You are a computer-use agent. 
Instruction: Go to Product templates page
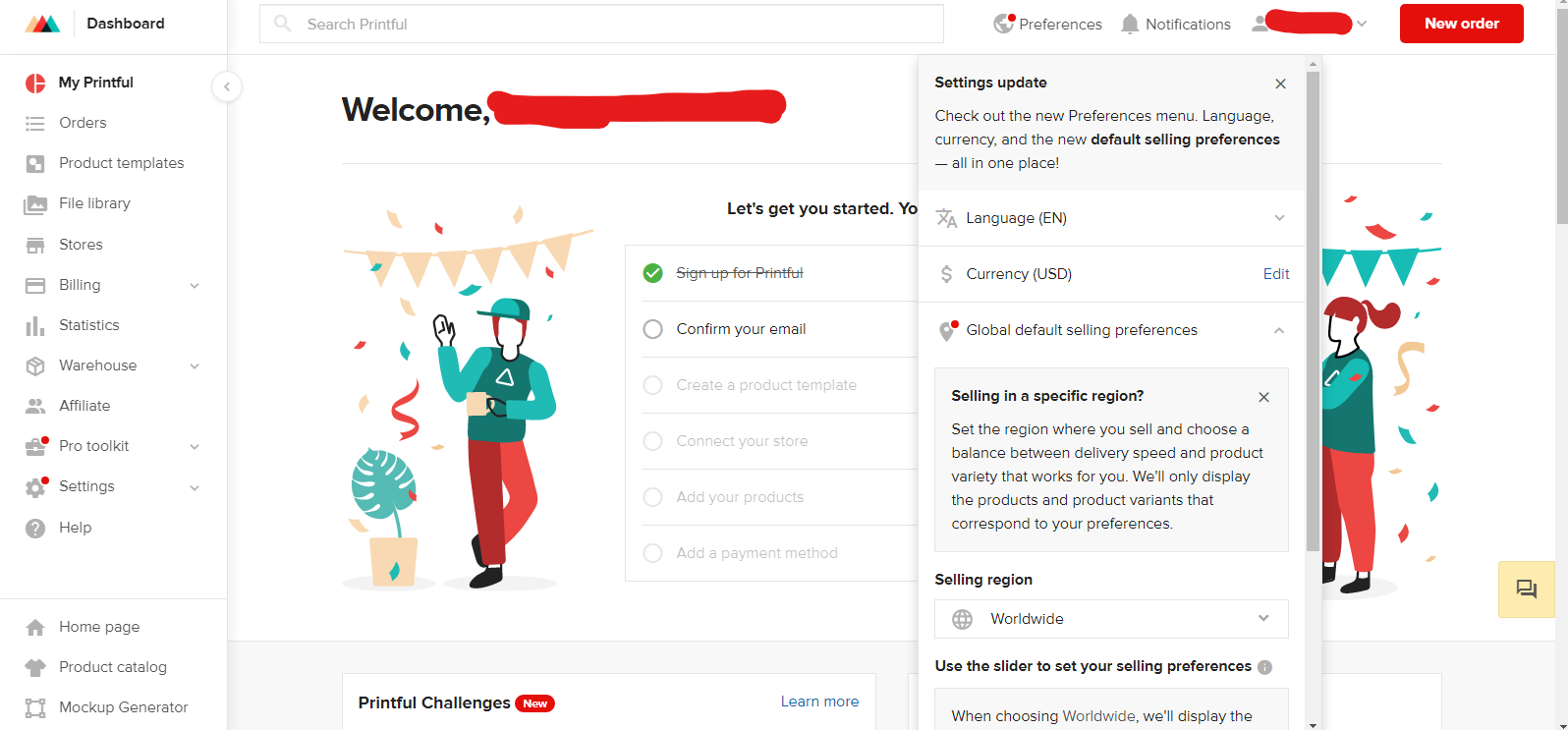(x=122, y=163)
